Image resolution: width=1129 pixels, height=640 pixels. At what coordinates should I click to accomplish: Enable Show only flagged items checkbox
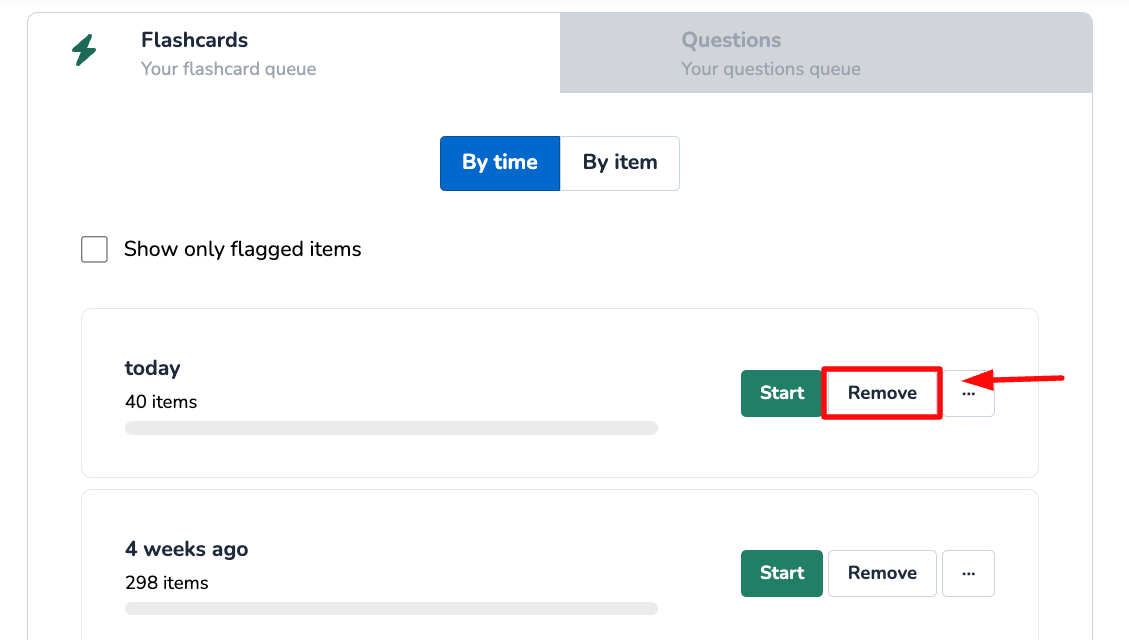94,249
